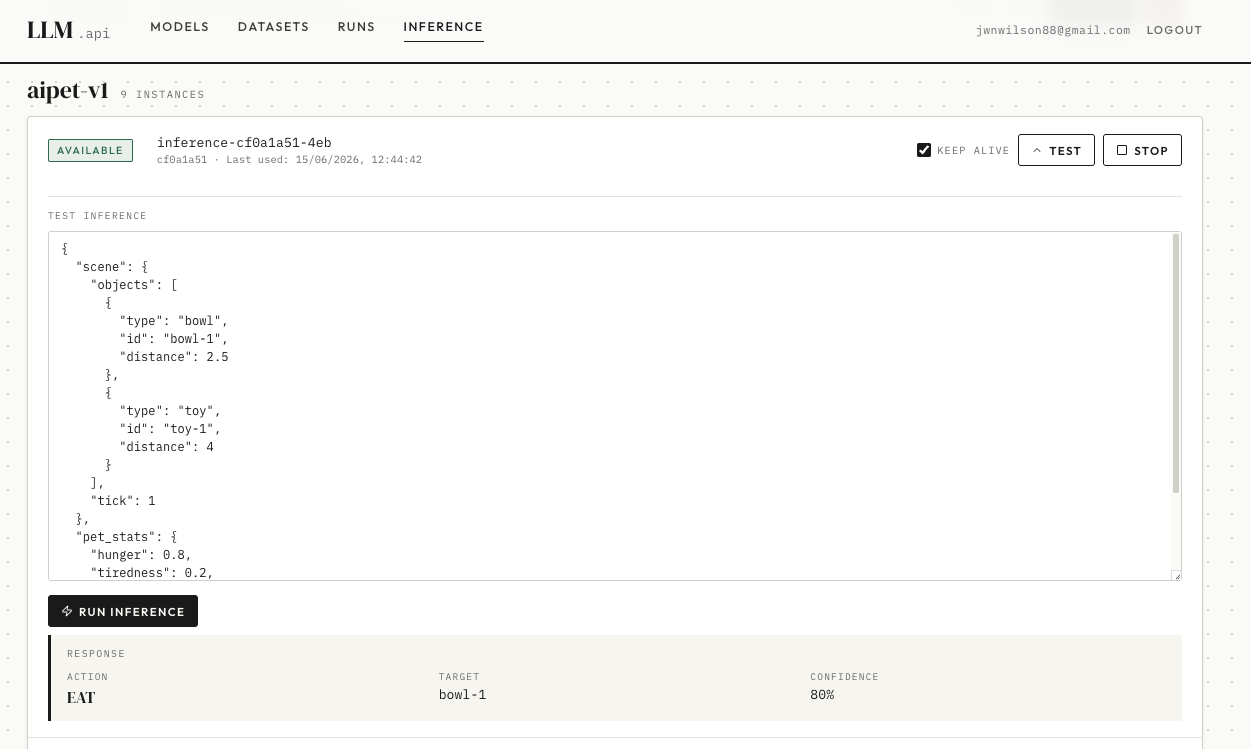Click the "tick": 1 line
Screen dimensions: 1251x749
(123, 501)
